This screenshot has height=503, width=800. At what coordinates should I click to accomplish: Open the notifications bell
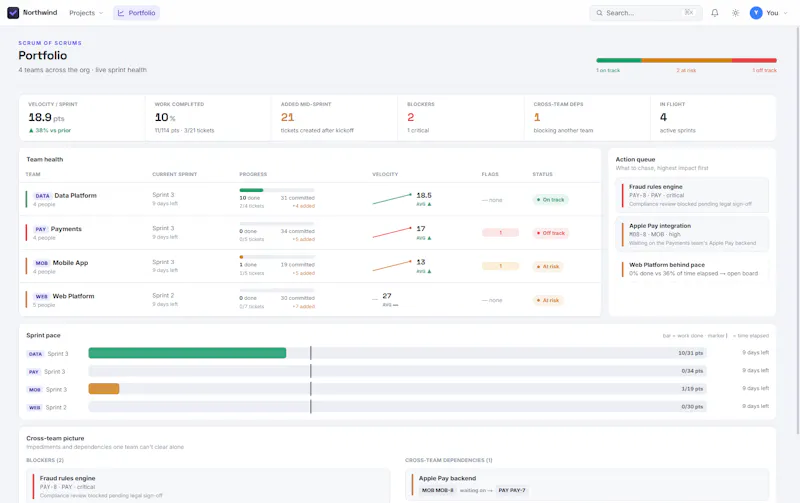715,13
